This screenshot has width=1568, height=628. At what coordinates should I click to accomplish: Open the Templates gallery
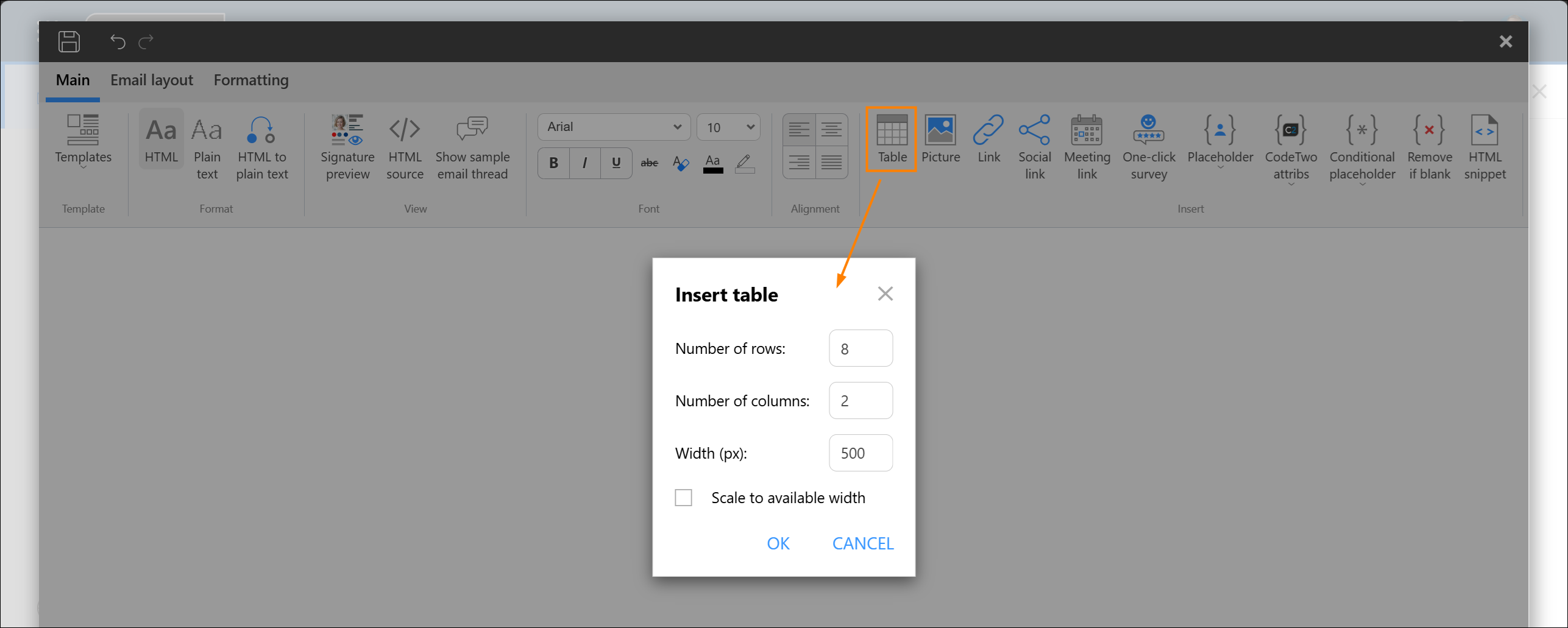point(83,141)
